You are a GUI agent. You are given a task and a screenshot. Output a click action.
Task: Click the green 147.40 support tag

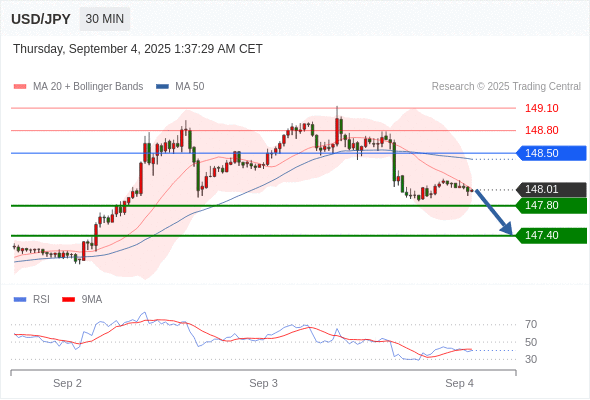tap(551, 236)
